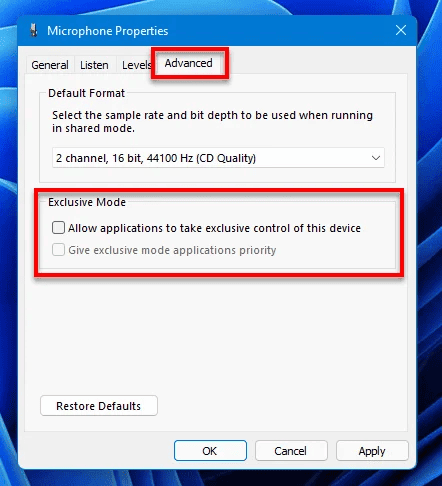The height and width of the screenshot is (486, 442).
Task: Switch to the General tab
Action: click(50, 65)
